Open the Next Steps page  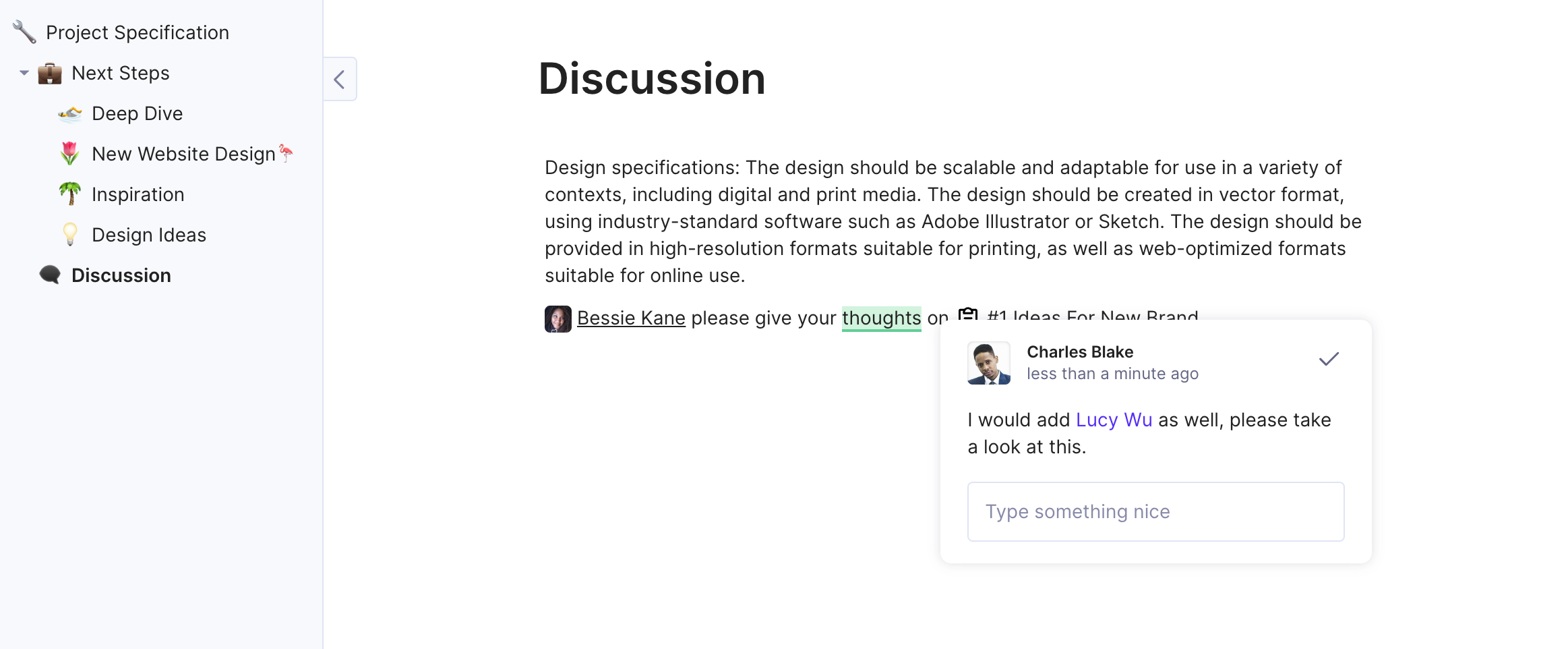pyautogui.click(x=121, y=73)
